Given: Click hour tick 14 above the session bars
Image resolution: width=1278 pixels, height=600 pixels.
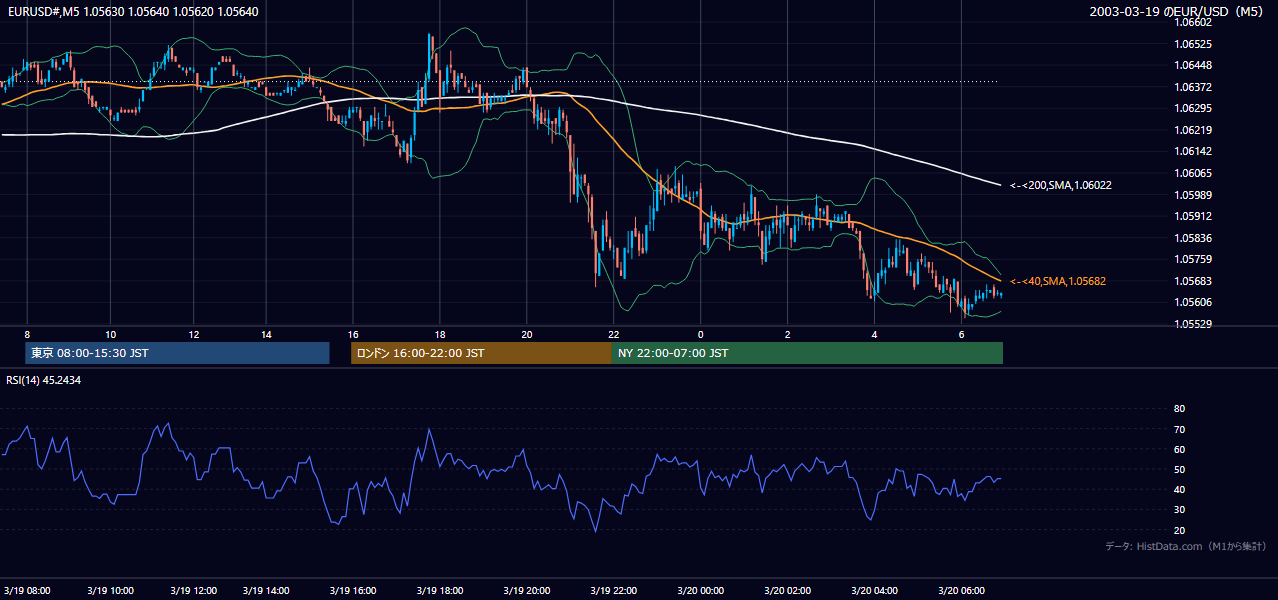Looking at the screenshot, I should pyautogui.click(x=266, y=334).
